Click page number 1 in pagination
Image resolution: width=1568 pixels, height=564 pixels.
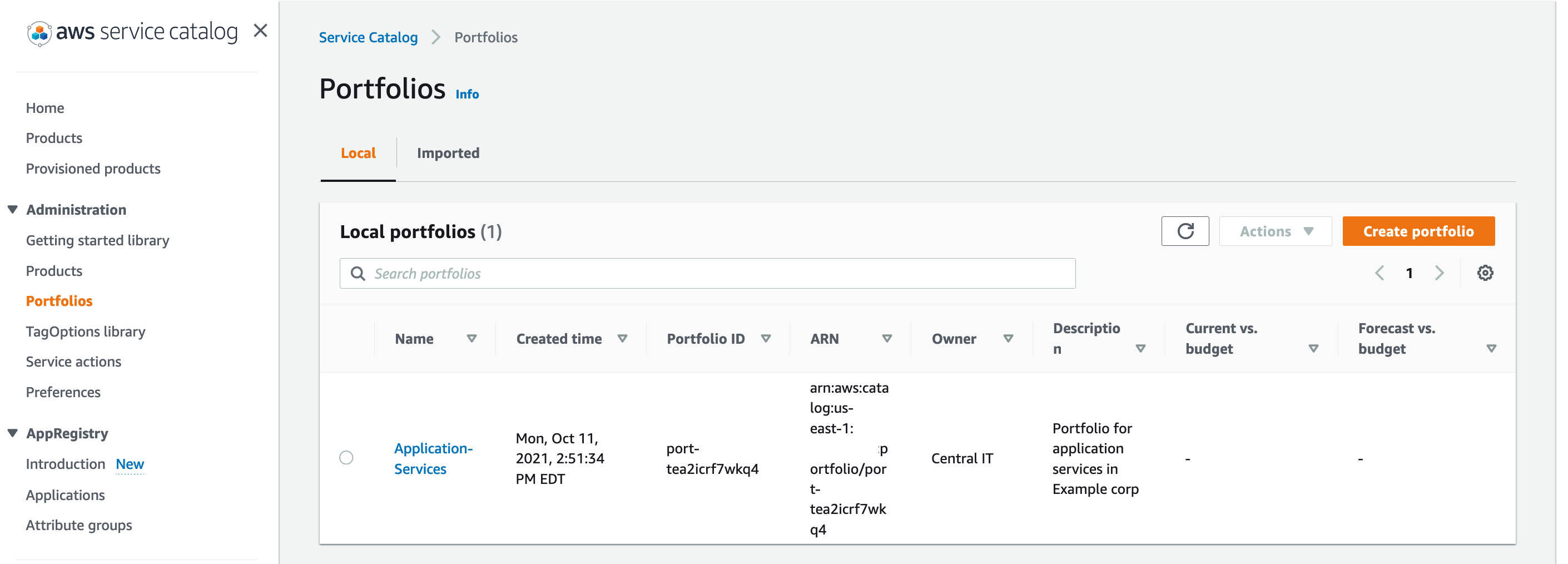1409,273
